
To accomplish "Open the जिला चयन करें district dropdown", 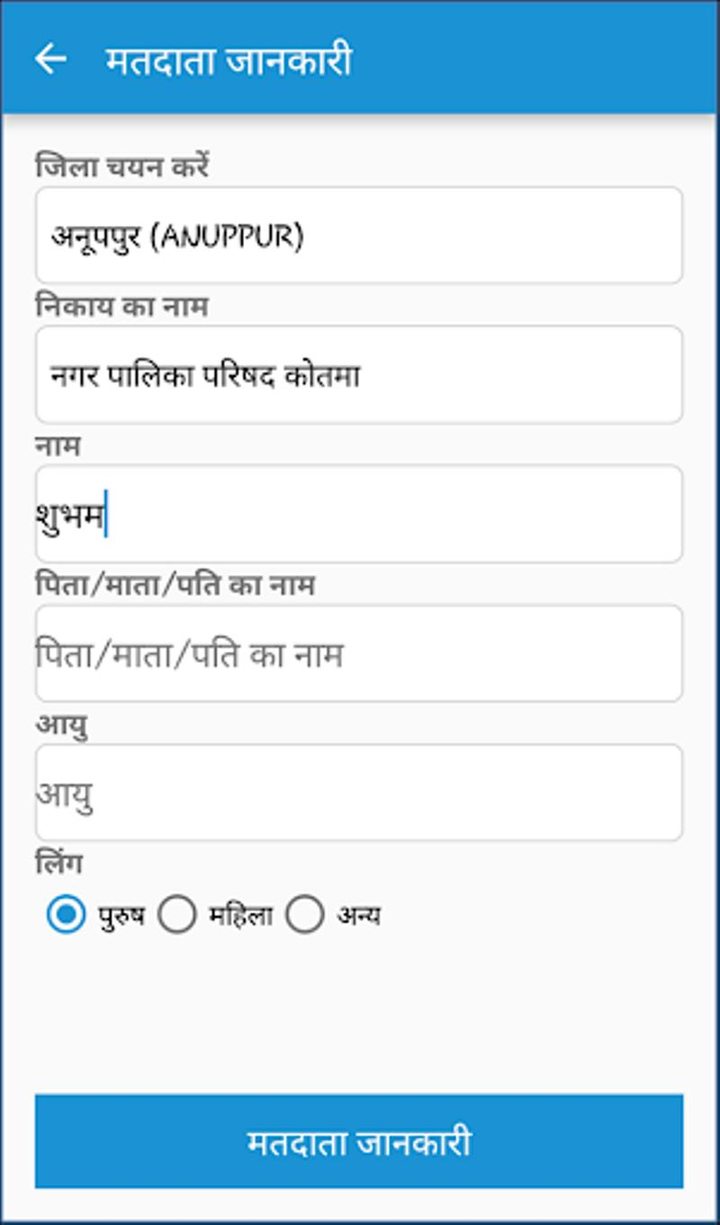I will click(360, 233).
